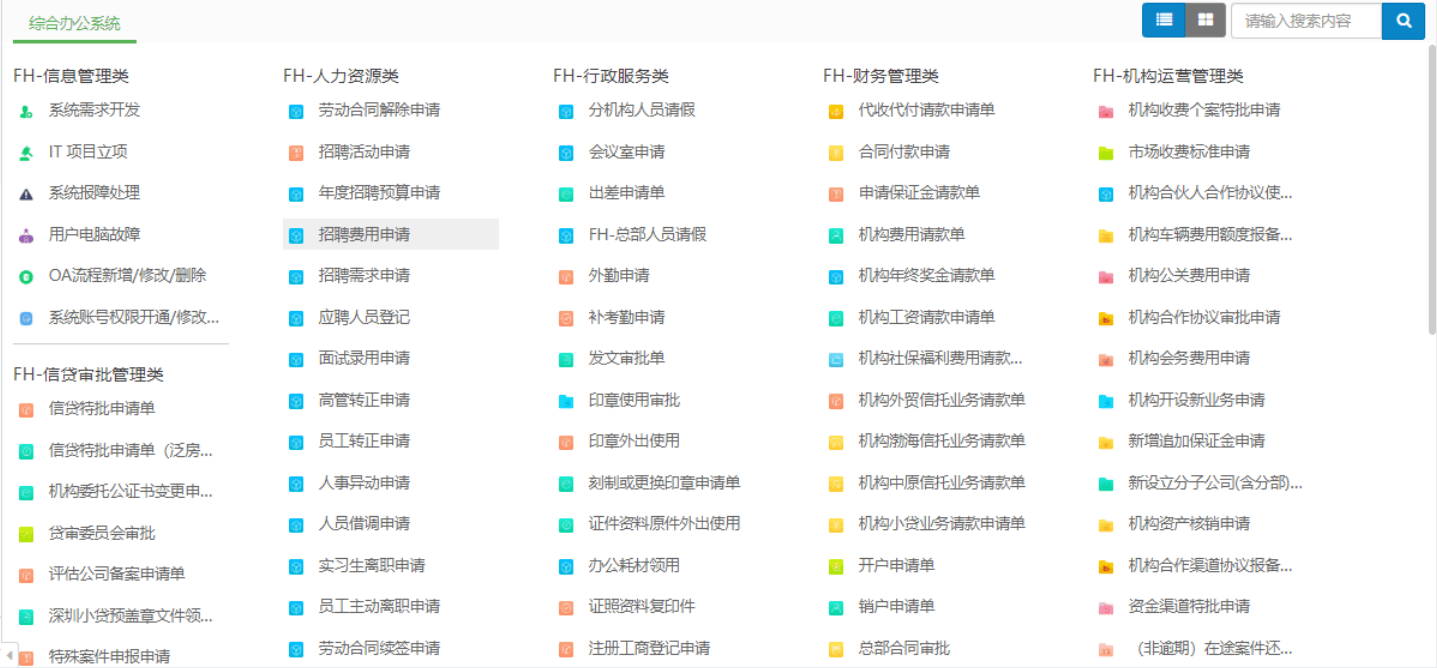Click the 资金渠道特批申请 icon
Screen dimensions: 1437x668
(1183, 605)
